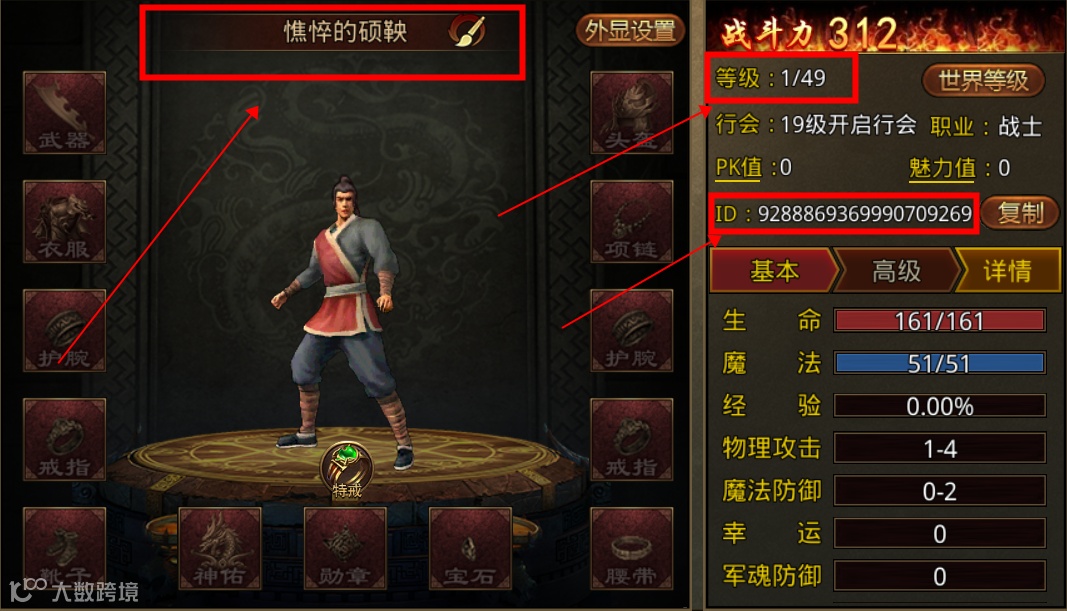Switch to the 高级 stats tab

coord(896,271)
